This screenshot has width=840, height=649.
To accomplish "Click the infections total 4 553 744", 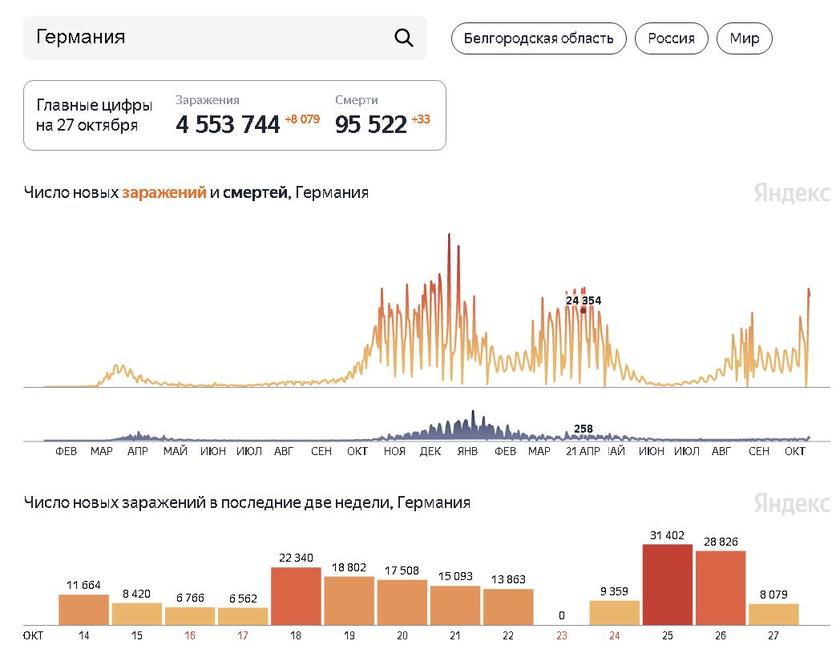I will coord(227,123).
